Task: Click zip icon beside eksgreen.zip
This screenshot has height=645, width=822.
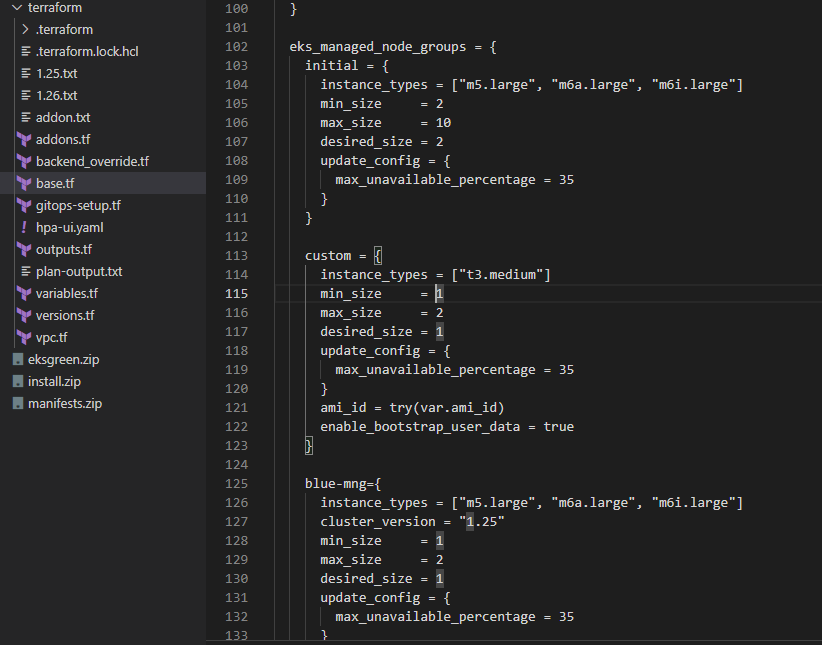Action: (18, 360)
